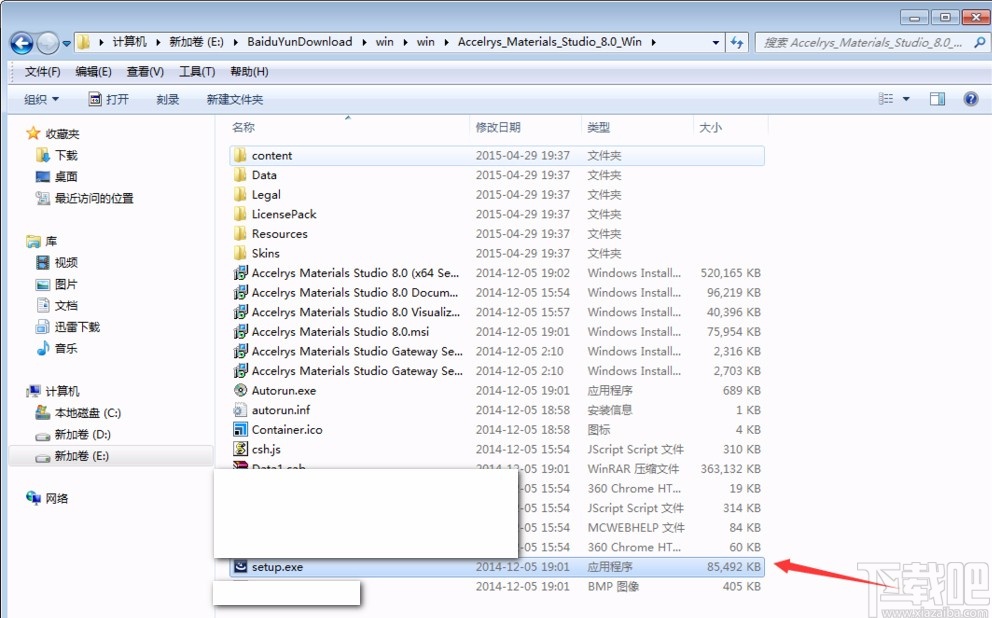Sort by 大小 column header
This screenshot has width=992, height=618.
point(710,127)
